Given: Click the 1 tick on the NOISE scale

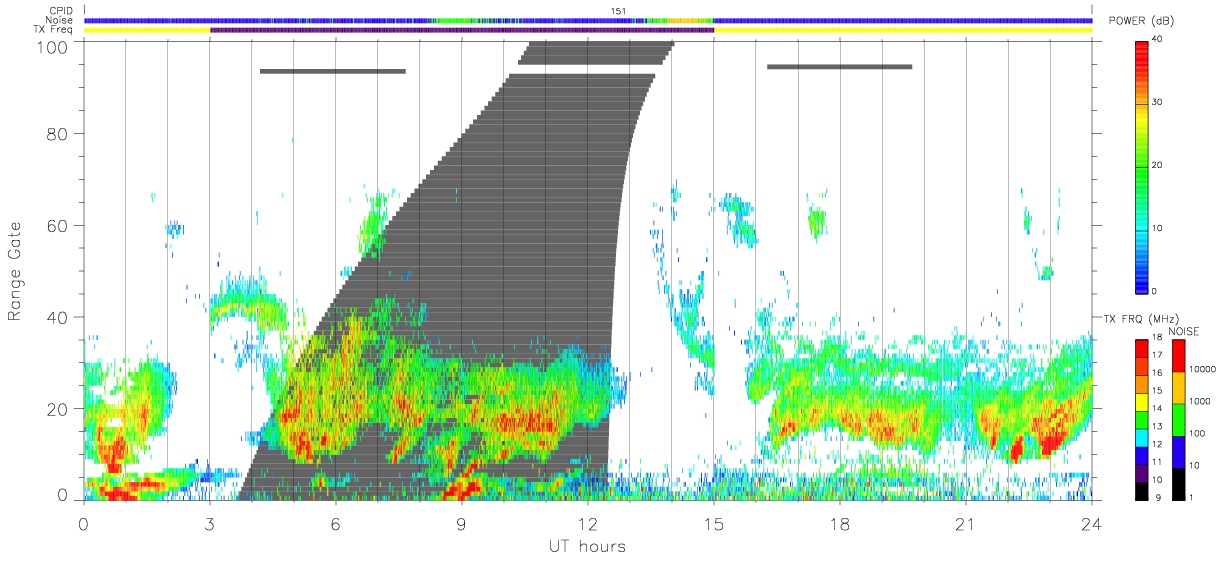Looking at the screenshot, I should click(x=1190, y=497).
